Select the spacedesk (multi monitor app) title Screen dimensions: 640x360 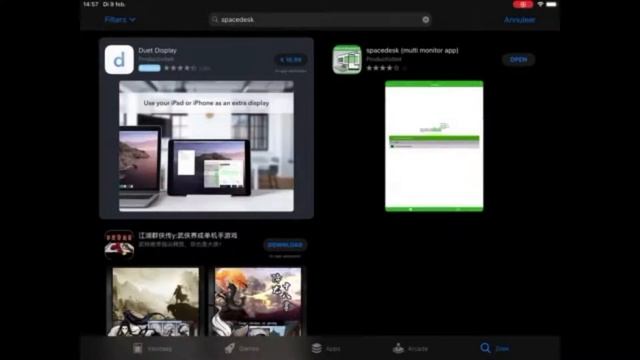click(412, 50)
